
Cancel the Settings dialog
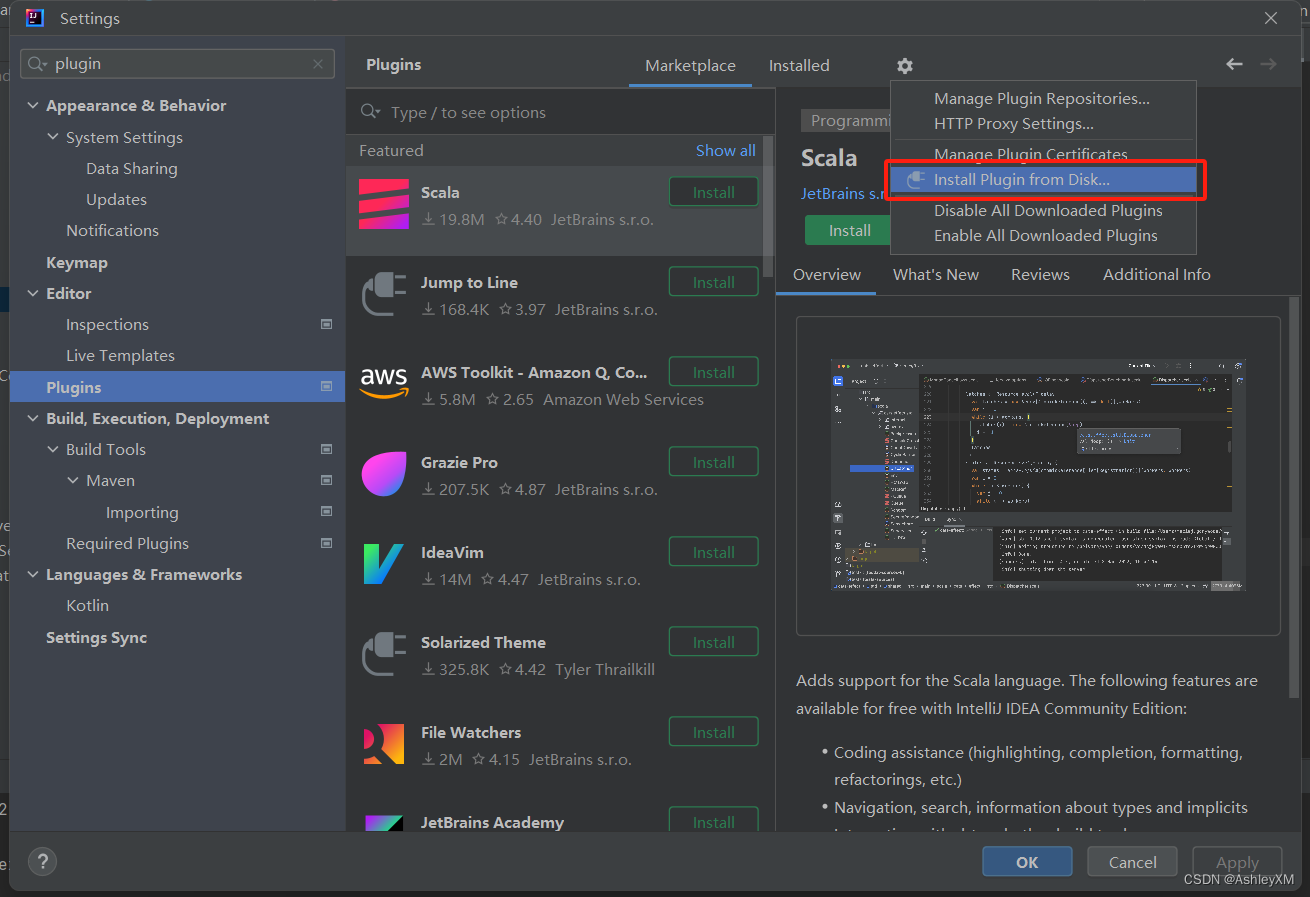(x=1132, y=862)
